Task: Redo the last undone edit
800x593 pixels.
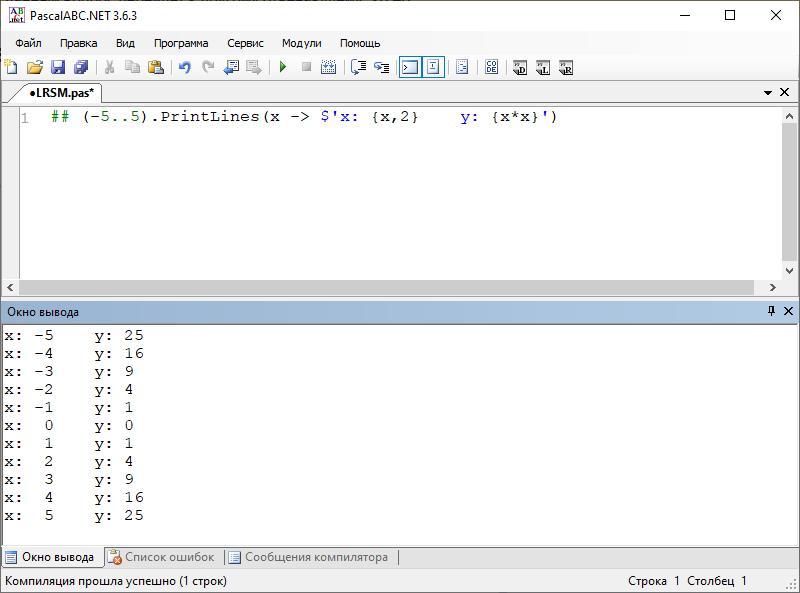Action: (x=208, y=67)
